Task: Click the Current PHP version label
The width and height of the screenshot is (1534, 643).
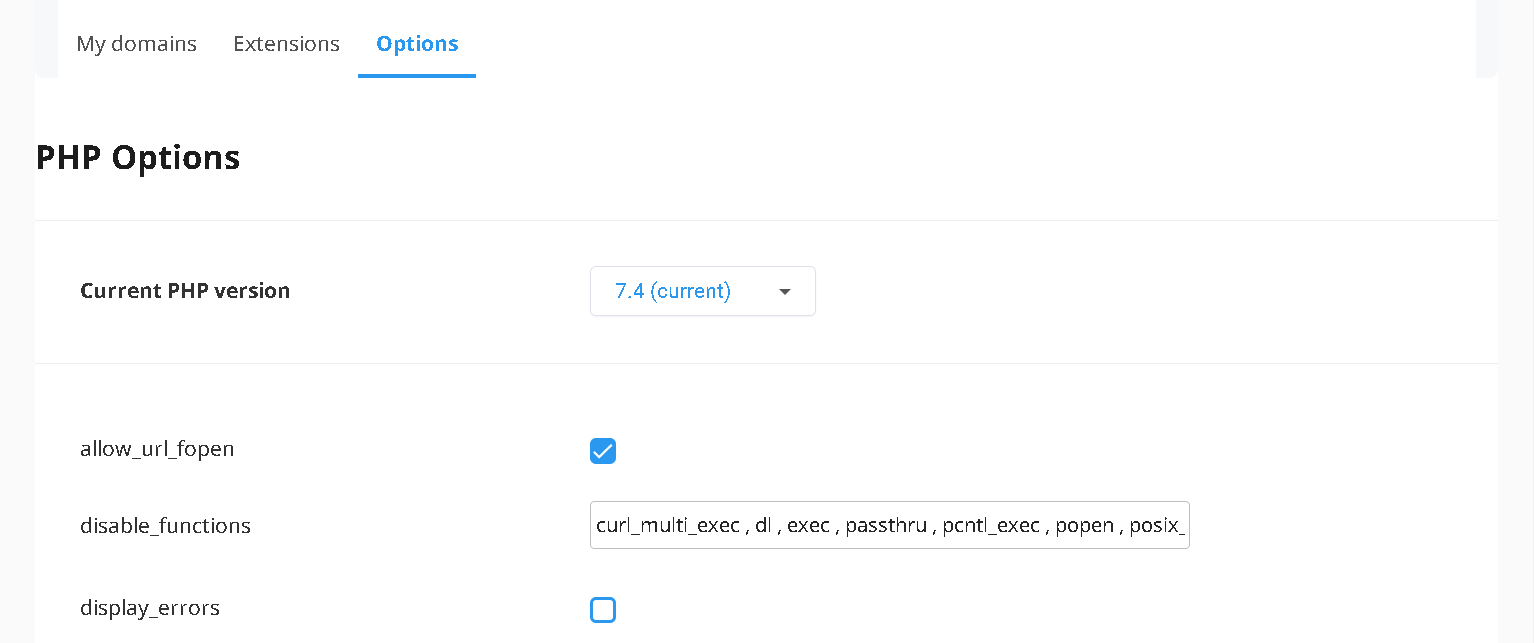Action: 185,291
